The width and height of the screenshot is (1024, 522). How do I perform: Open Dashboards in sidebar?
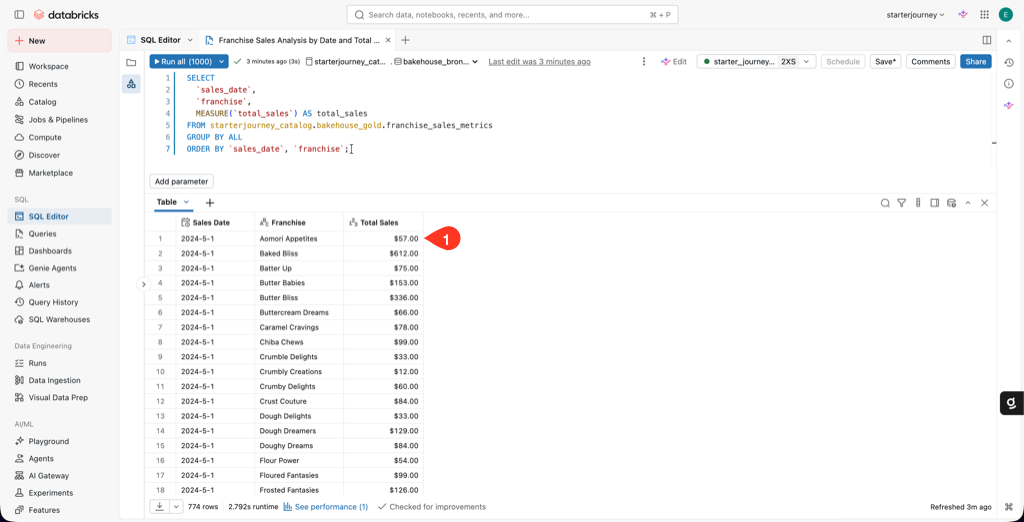pos(59,251)
